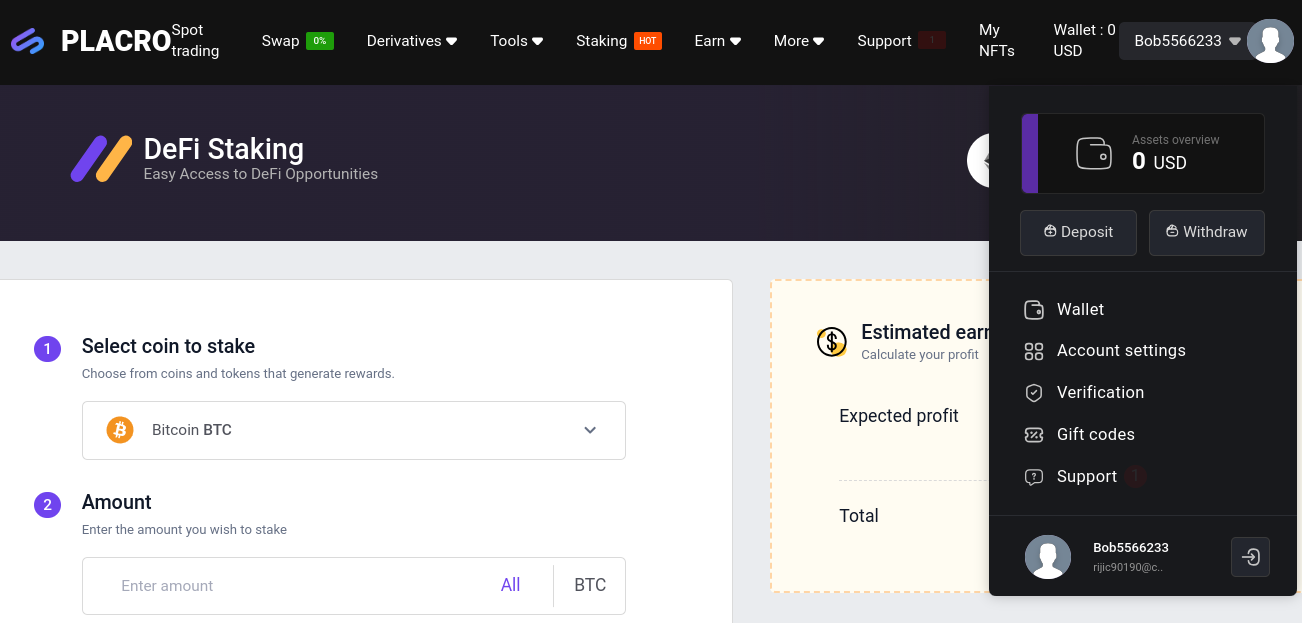Image resolution: width=1302 pixels, height=623 pixels.
Task: Click the Enter amount input field
Action: [290, 585]
